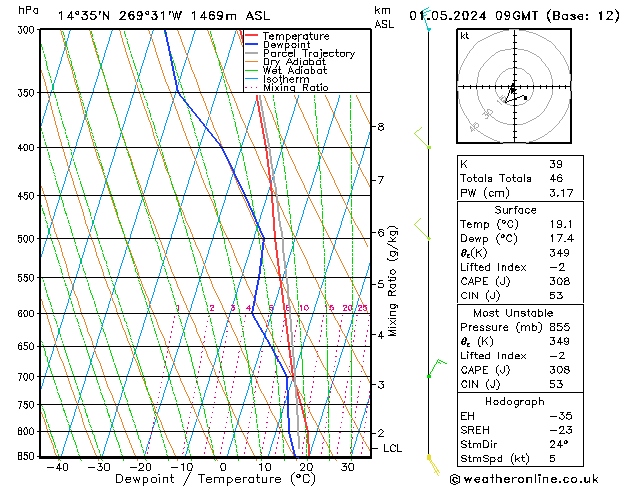Click the 'Most Unstable' section heading
Viewport: 629px width, 486px height.
[513, 313]
